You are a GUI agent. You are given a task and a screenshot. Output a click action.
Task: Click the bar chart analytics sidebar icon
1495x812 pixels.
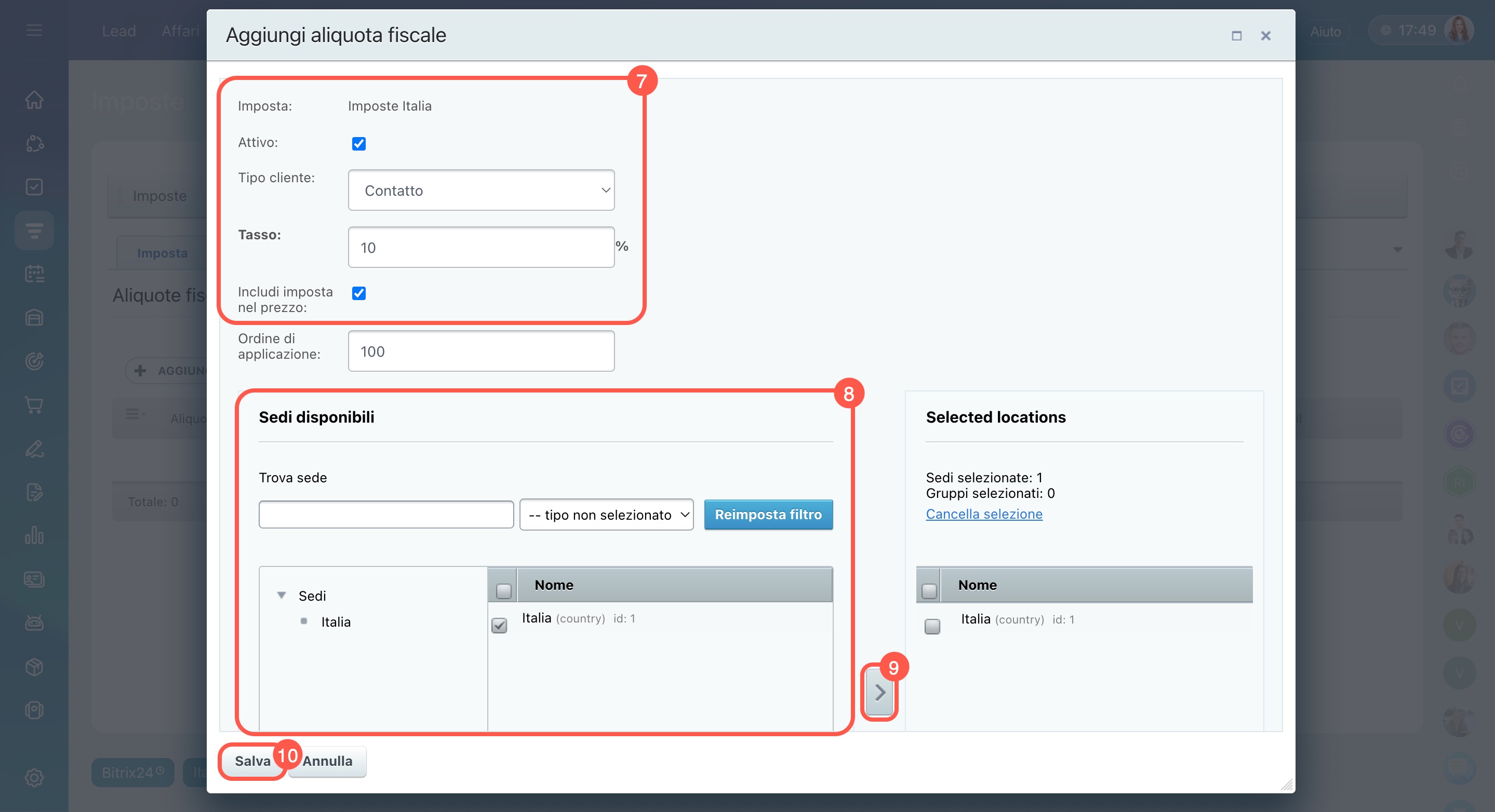(x=34, y=535)
